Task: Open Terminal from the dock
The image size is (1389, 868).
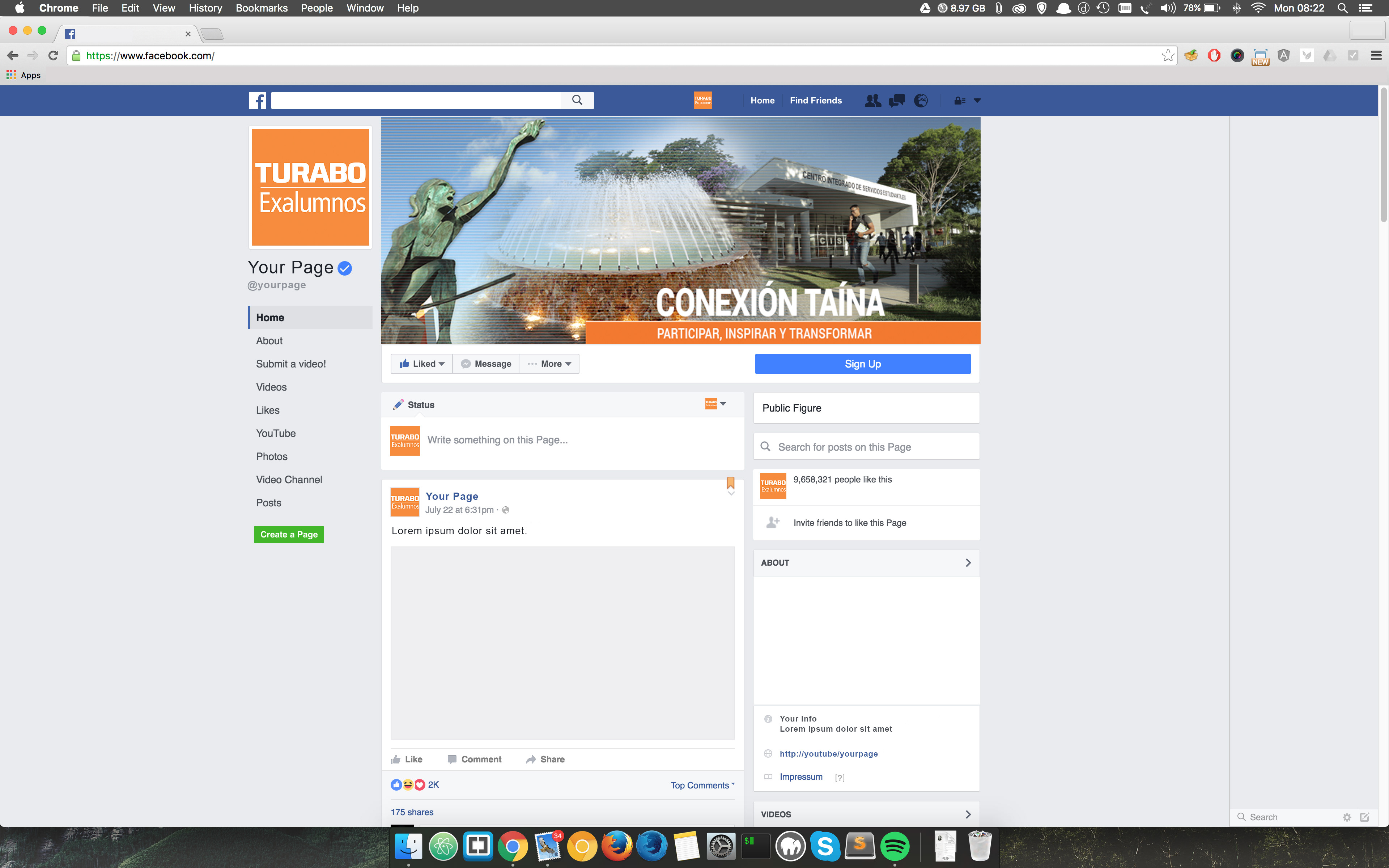Action: 756,846
